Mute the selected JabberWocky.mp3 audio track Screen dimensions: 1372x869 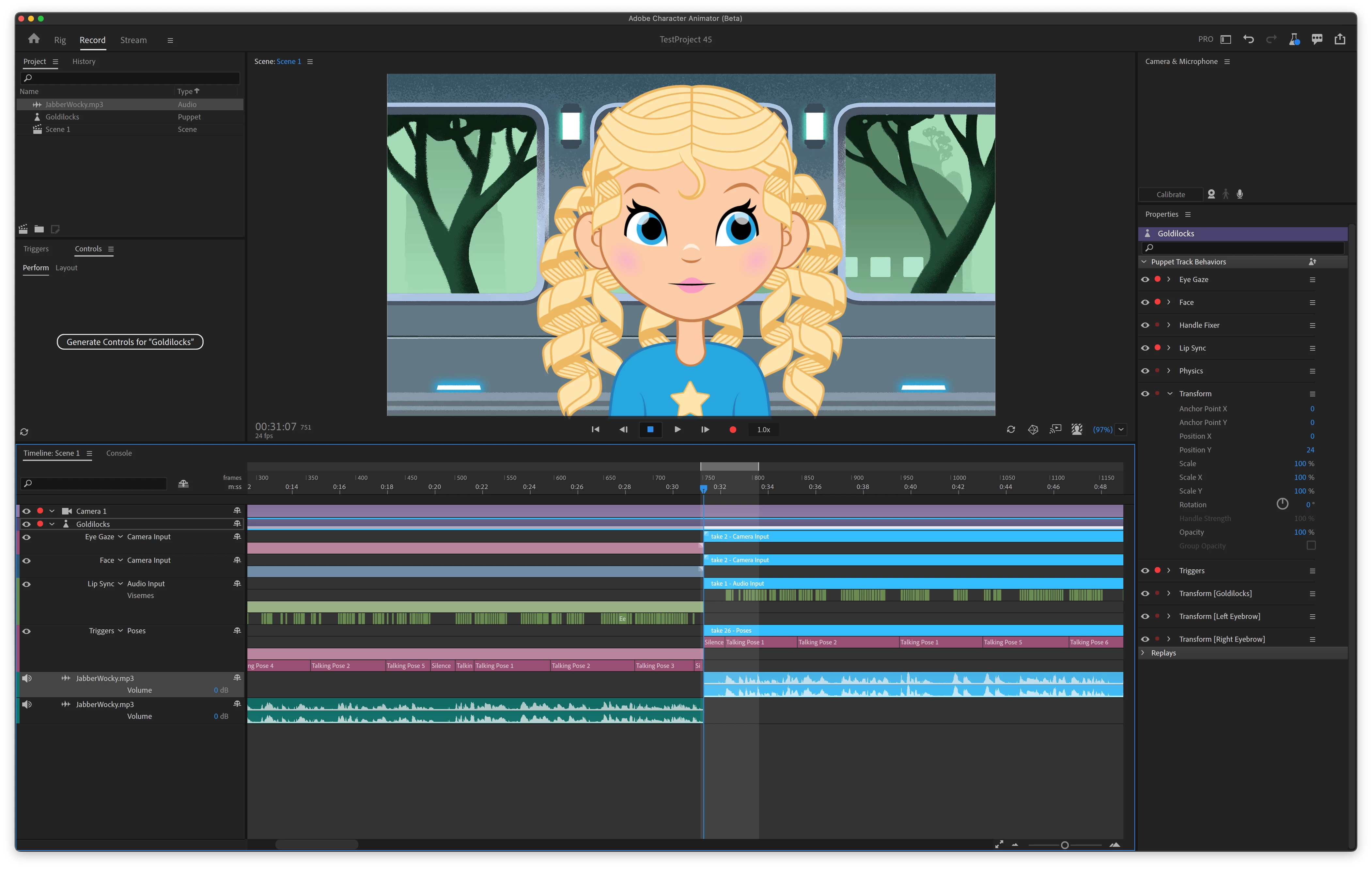click(27, 678)
